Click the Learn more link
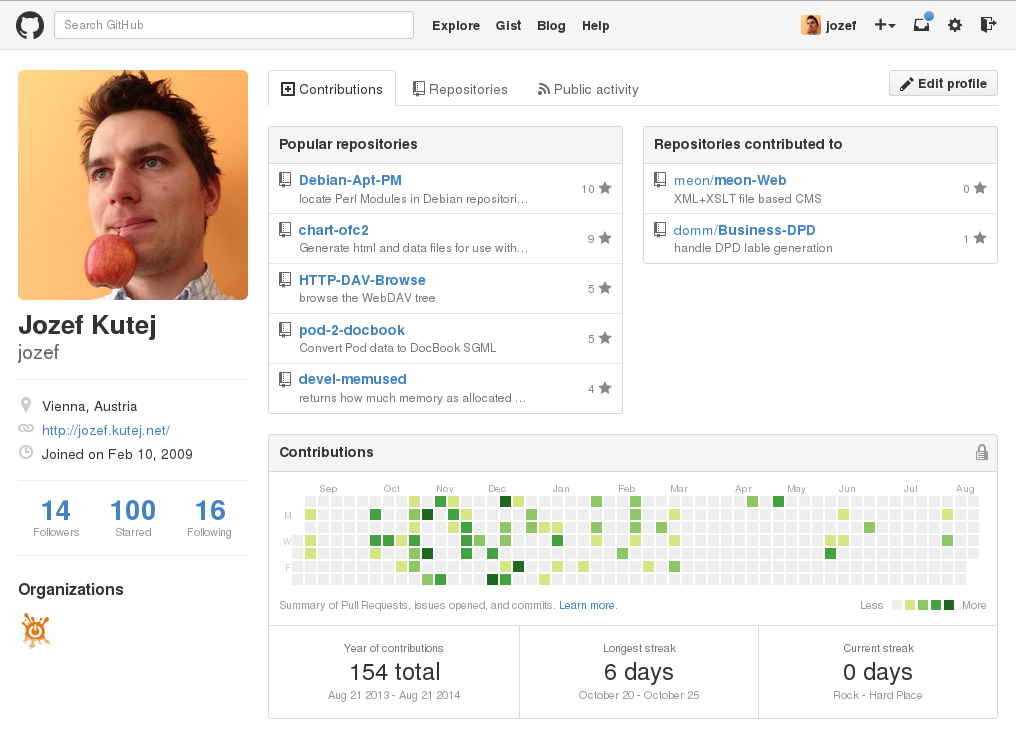 [587, 605]
